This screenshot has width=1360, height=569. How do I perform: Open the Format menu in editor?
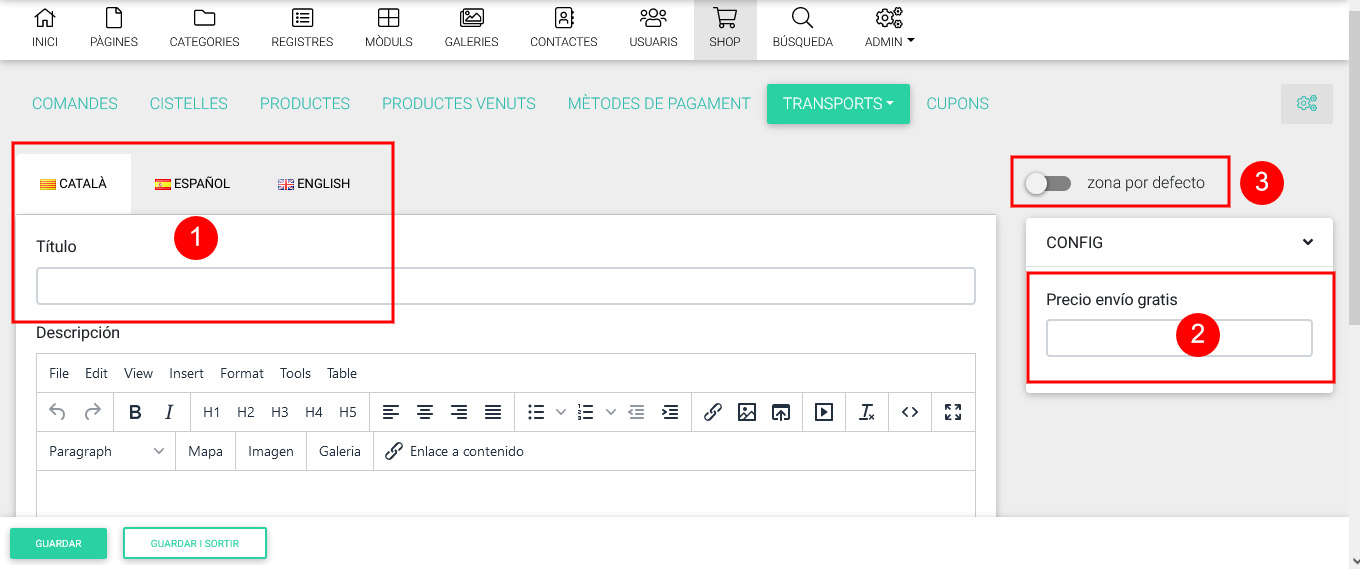[x=241, y=373]
